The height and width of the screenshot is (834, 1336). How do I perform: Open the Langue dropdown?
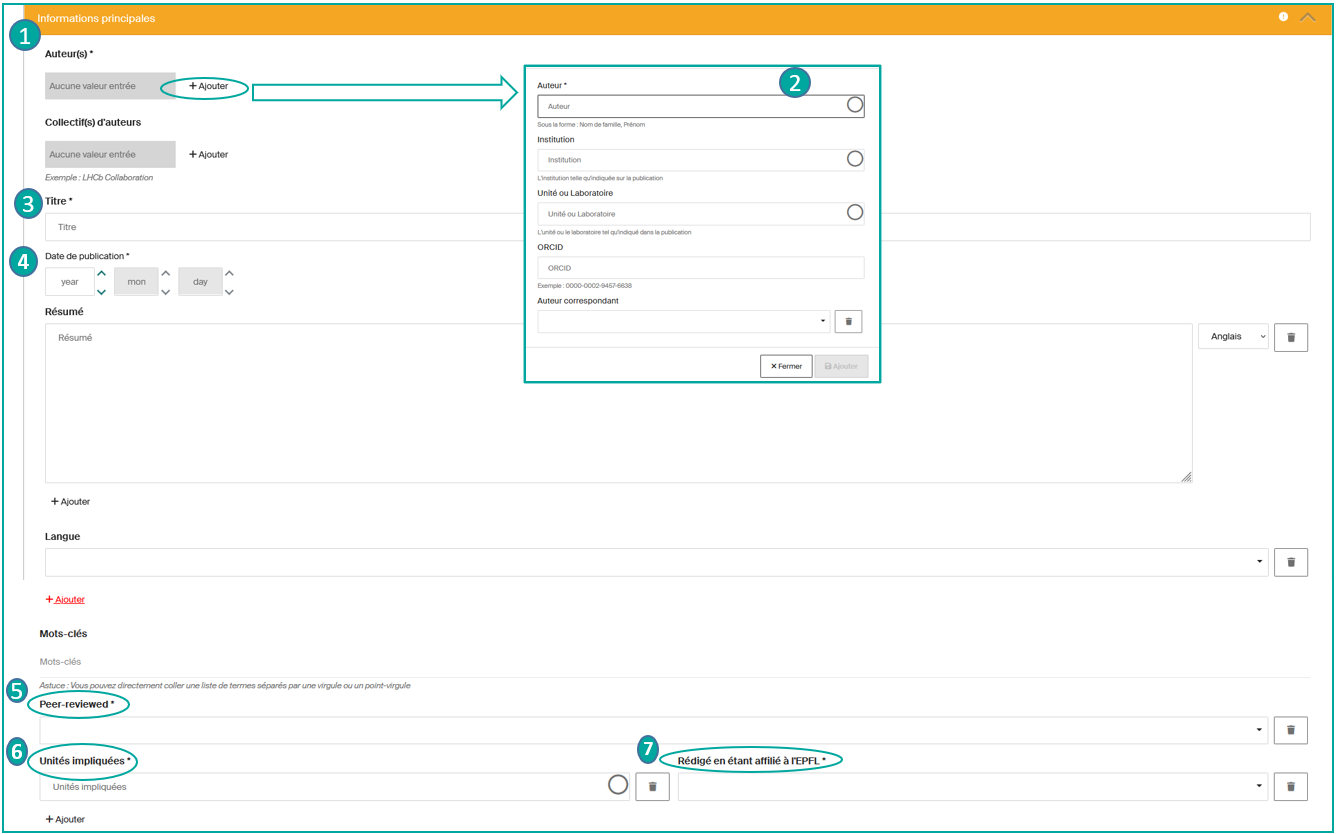pyautogui.click(x=656, y=562)
